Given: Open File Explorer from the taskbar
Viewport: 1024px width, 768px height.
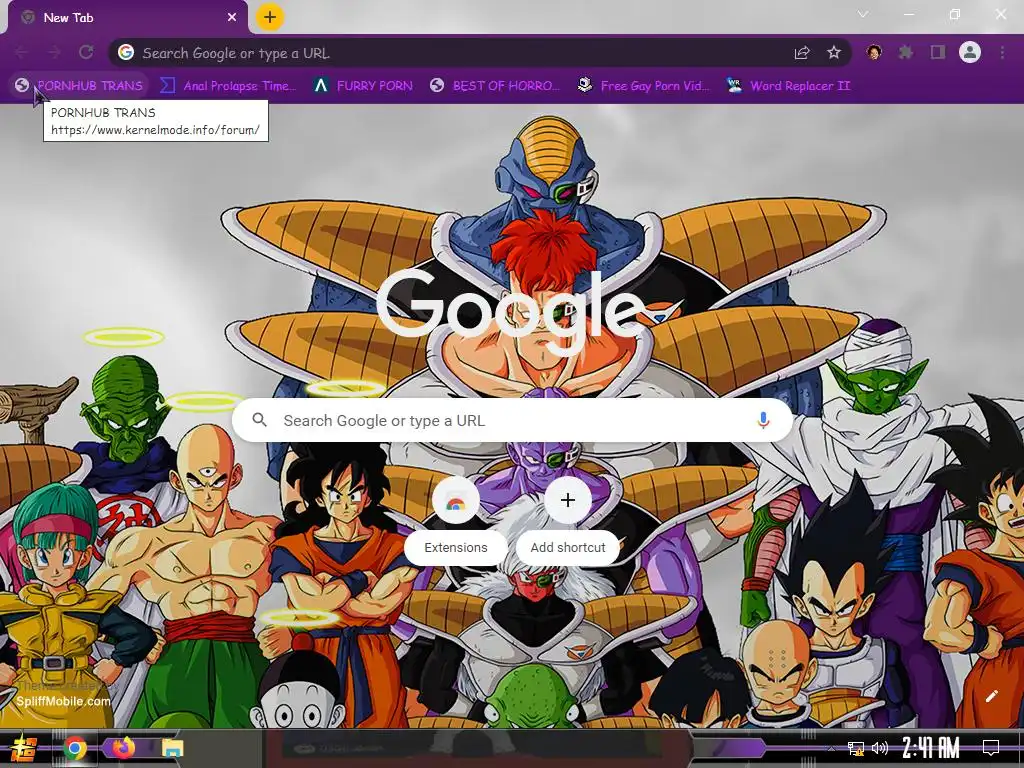Looking at the screenshot, I should pos(173,748).
